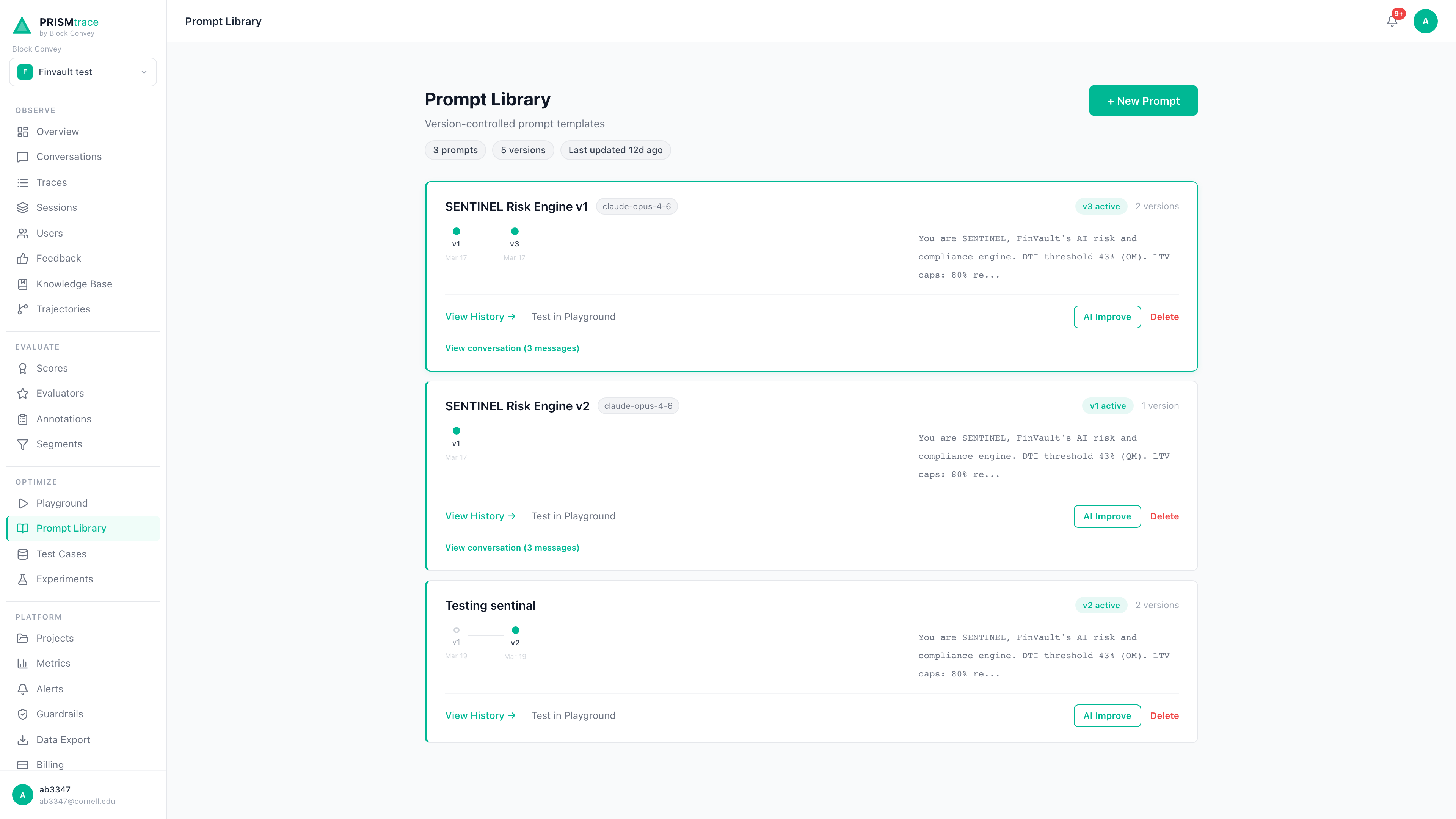1456x819 pixels.
Task: Click the Projects folder icon
Action: click(23, 638)
